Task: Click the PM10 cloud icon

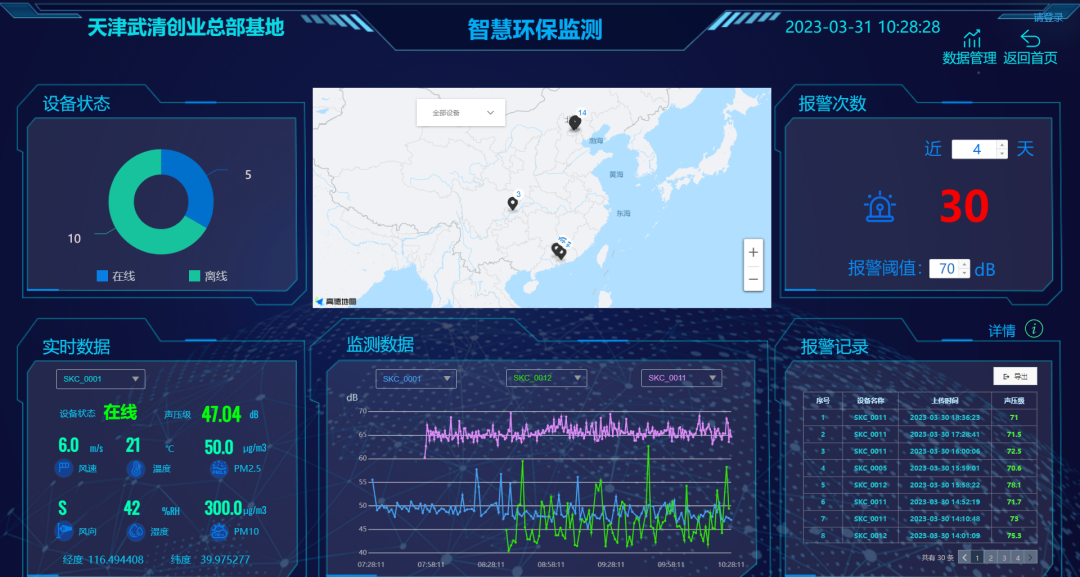Action: (219, 531)
